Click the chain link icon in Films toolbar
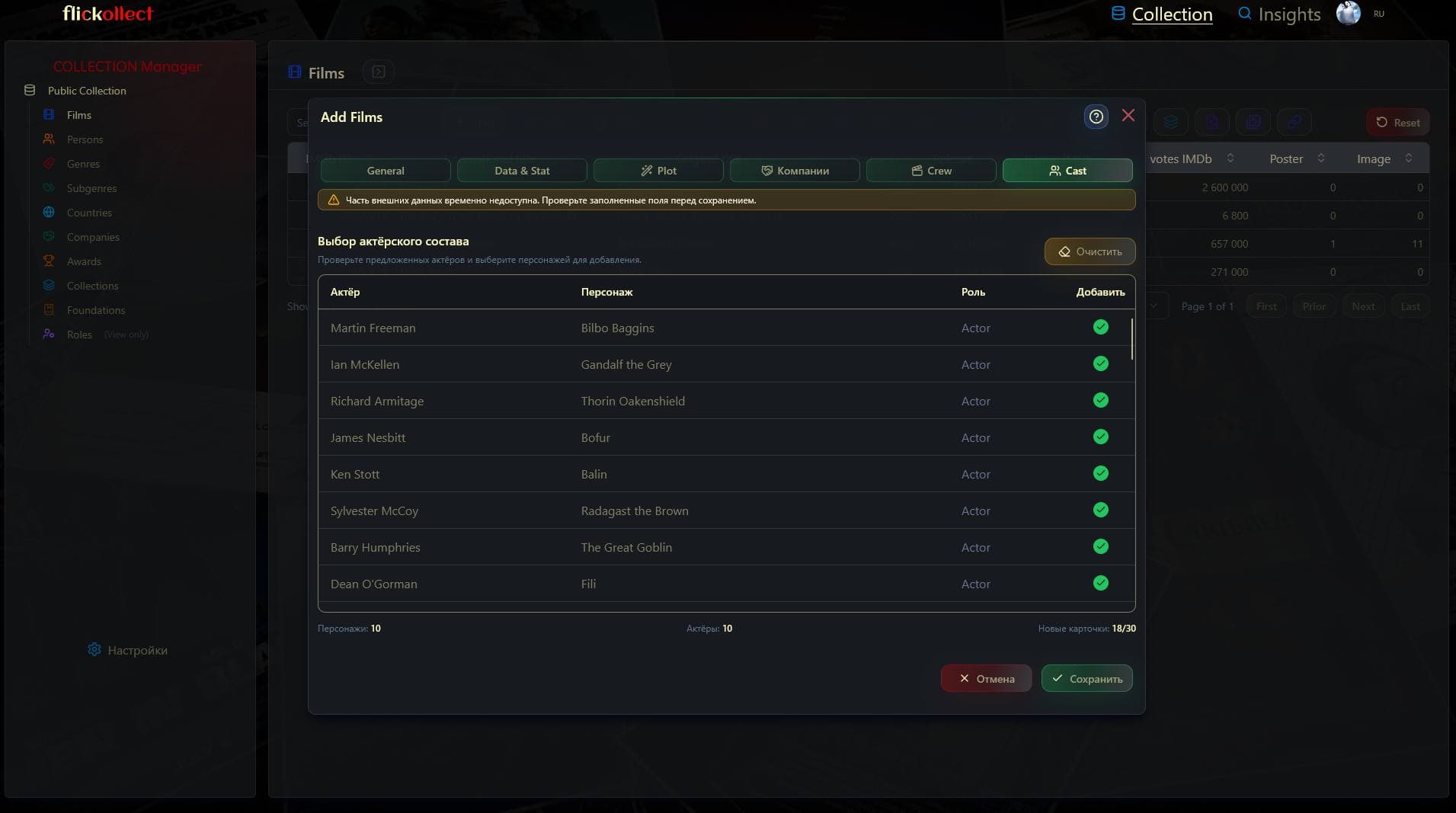This screenshot has width=1456, height=813. pos(1294,122)
